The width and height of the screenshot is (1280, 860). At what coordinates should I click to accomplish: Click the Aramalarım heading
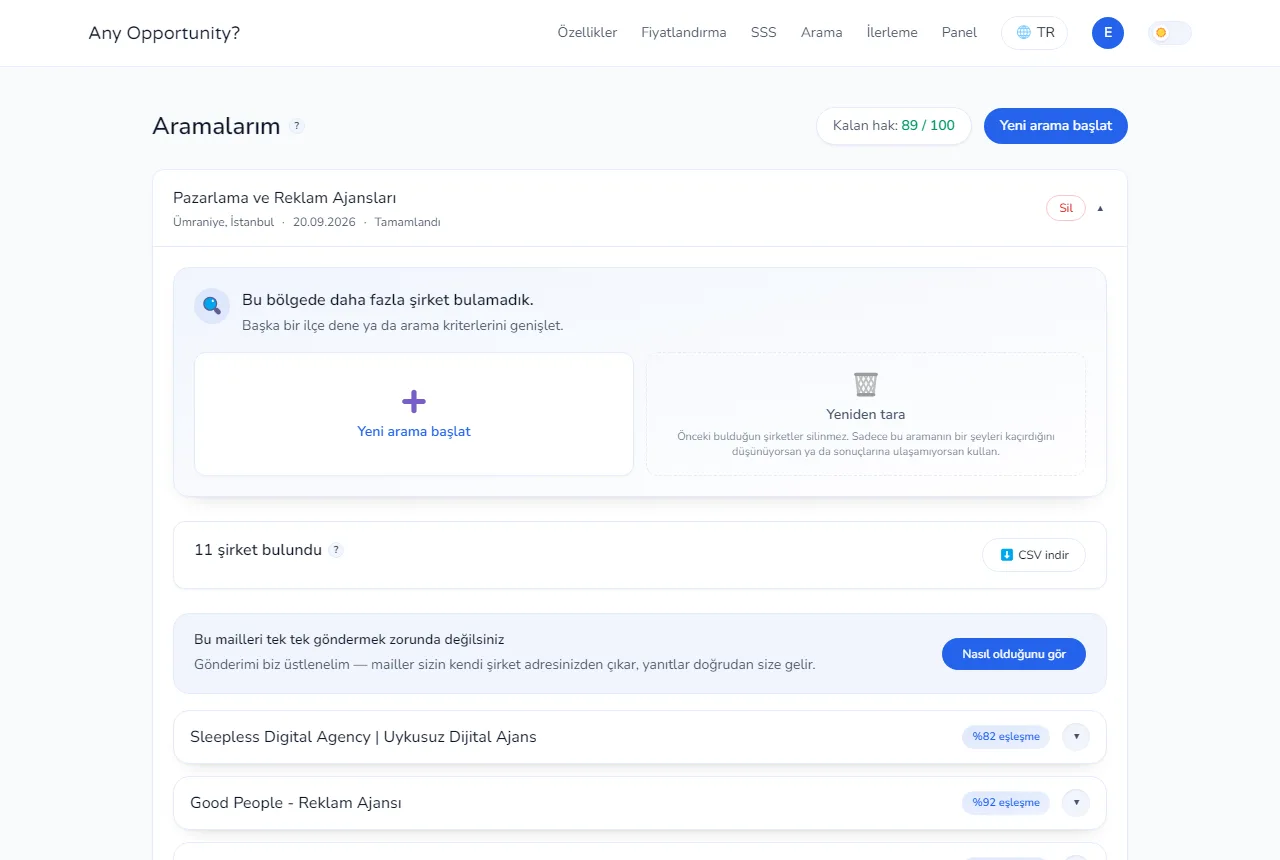[216, 126]
